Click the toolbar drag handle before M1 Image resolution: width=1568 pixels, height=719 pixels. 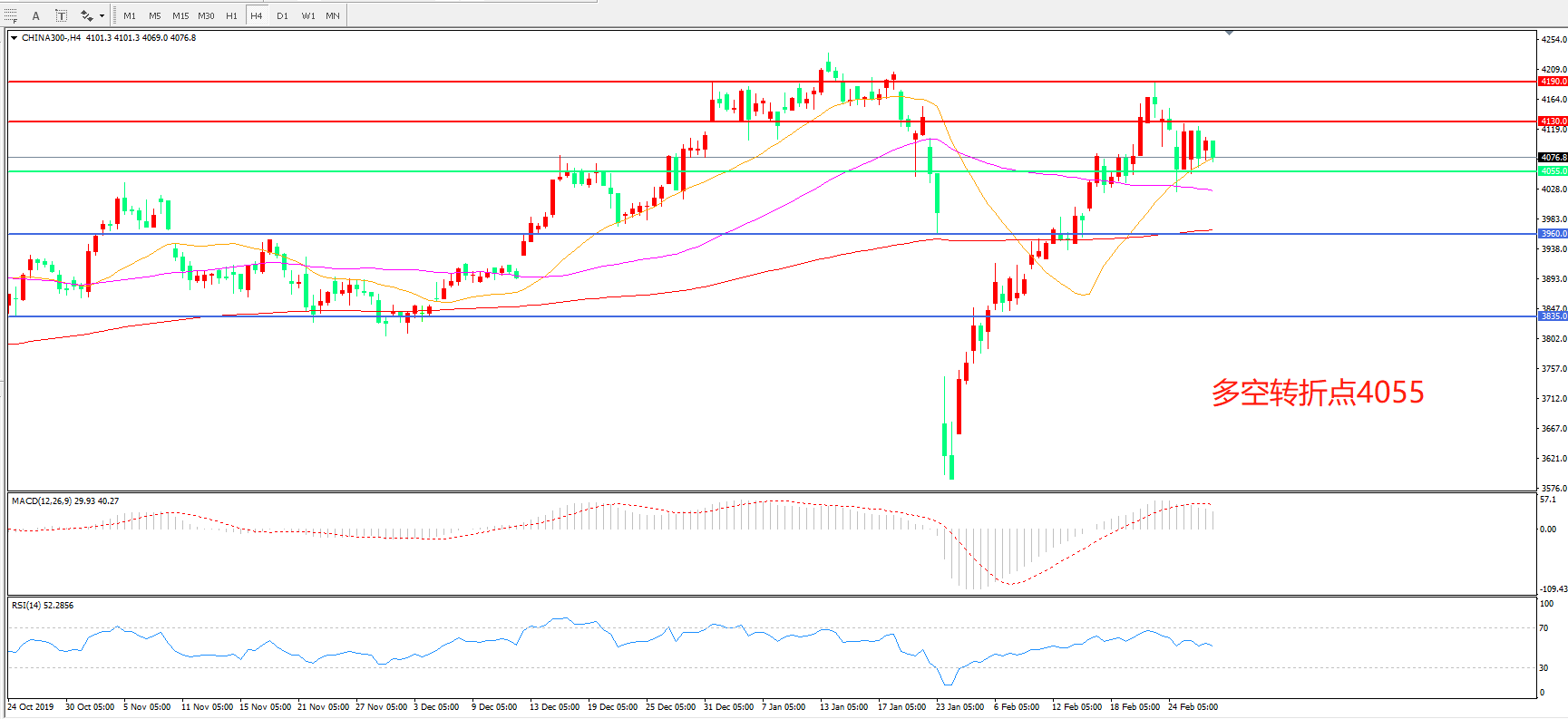point(114,15)
